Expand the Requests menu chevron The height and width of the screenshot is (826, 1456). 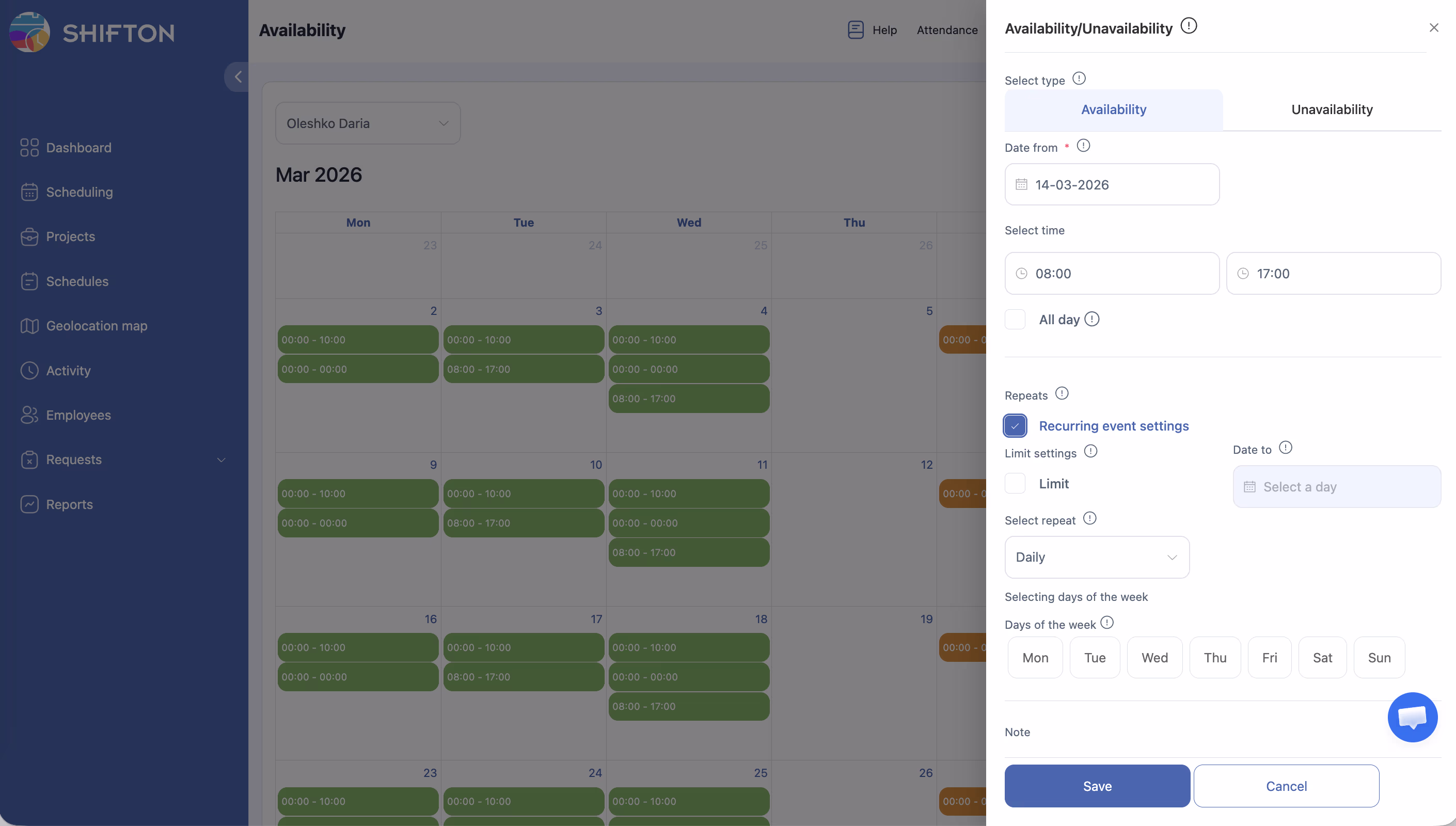coord(221,459)
